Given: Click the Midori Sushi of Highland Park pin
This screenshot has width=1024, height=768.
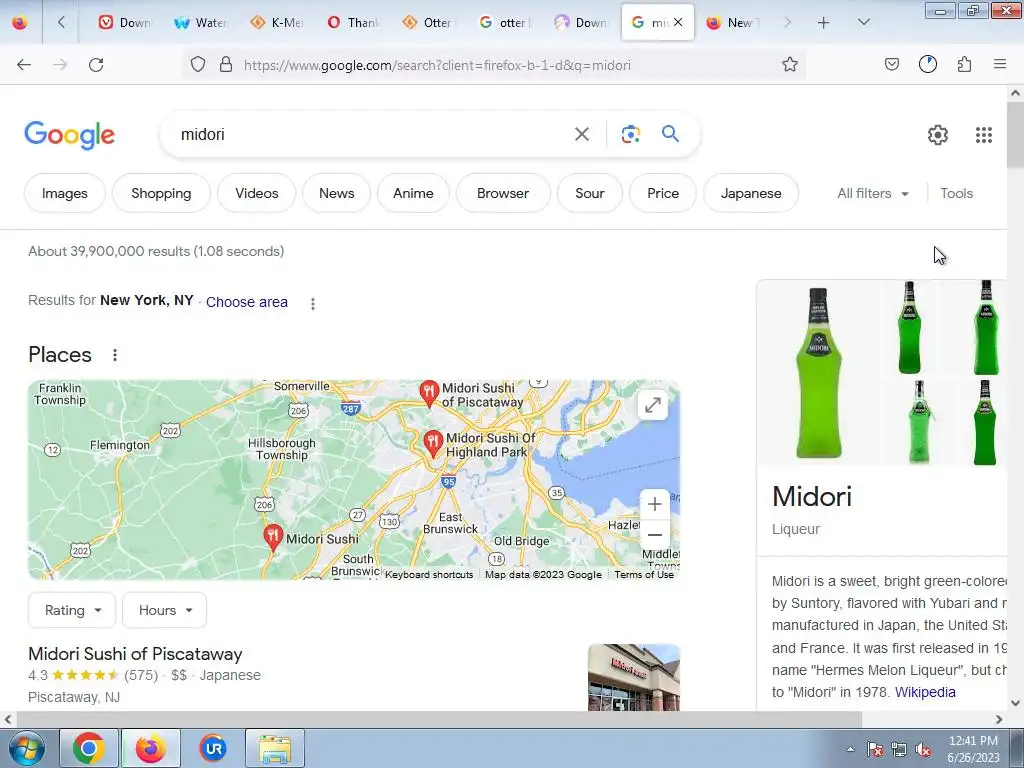Looking at the screenshot, I should click(432, 444).
